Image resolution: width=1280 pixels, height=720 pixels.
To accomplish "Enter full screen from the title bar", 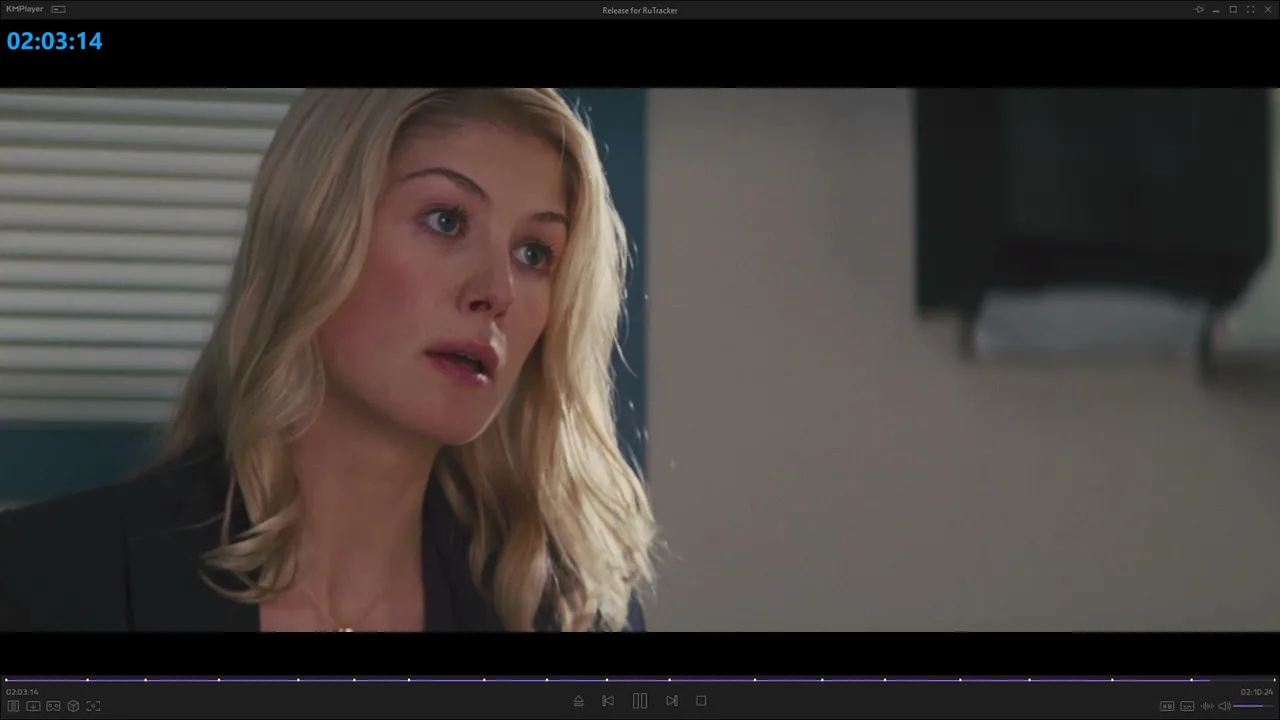I will point(1251,9).
